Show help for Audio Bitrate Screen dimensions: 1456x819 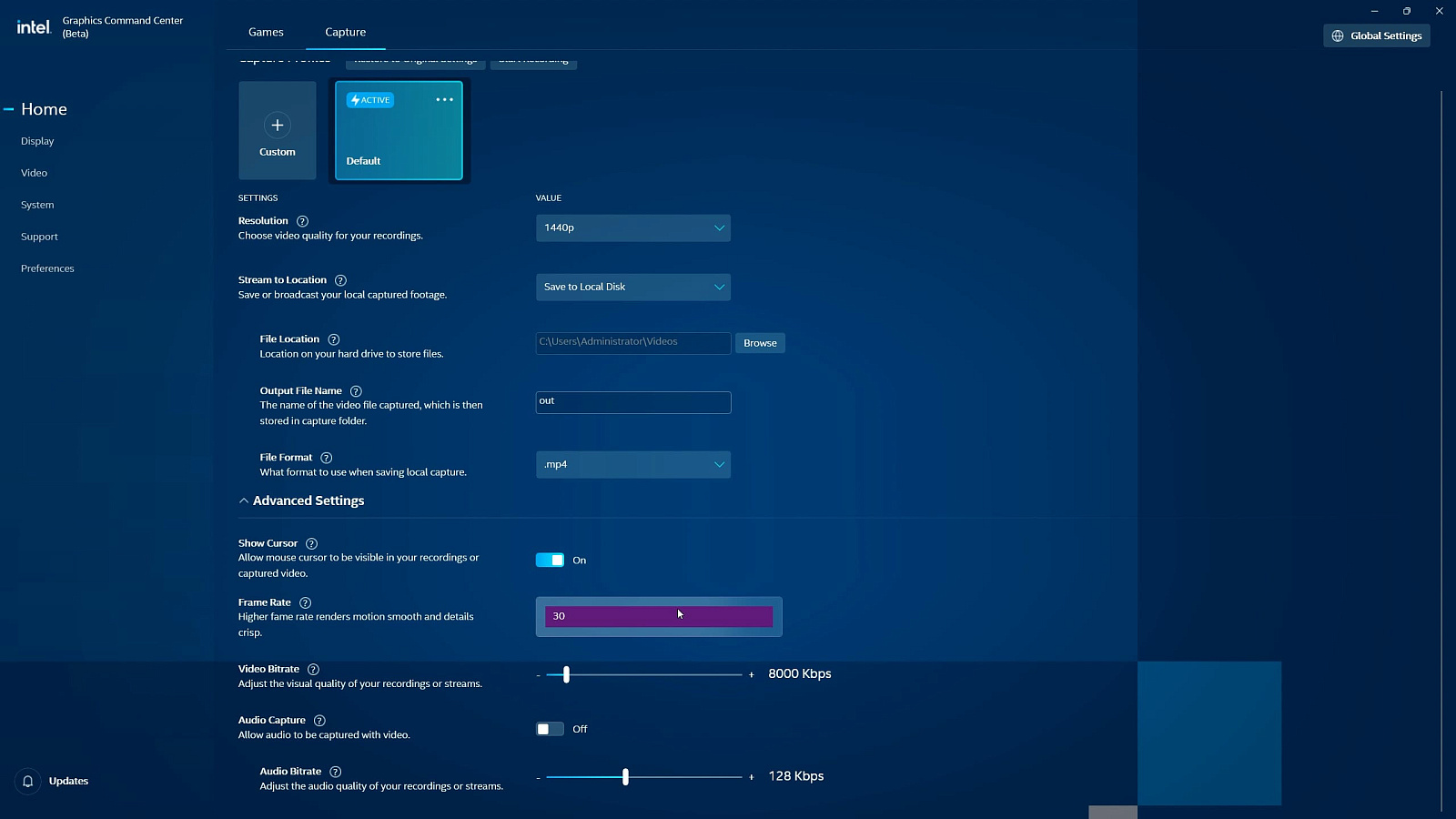(336, 772)
